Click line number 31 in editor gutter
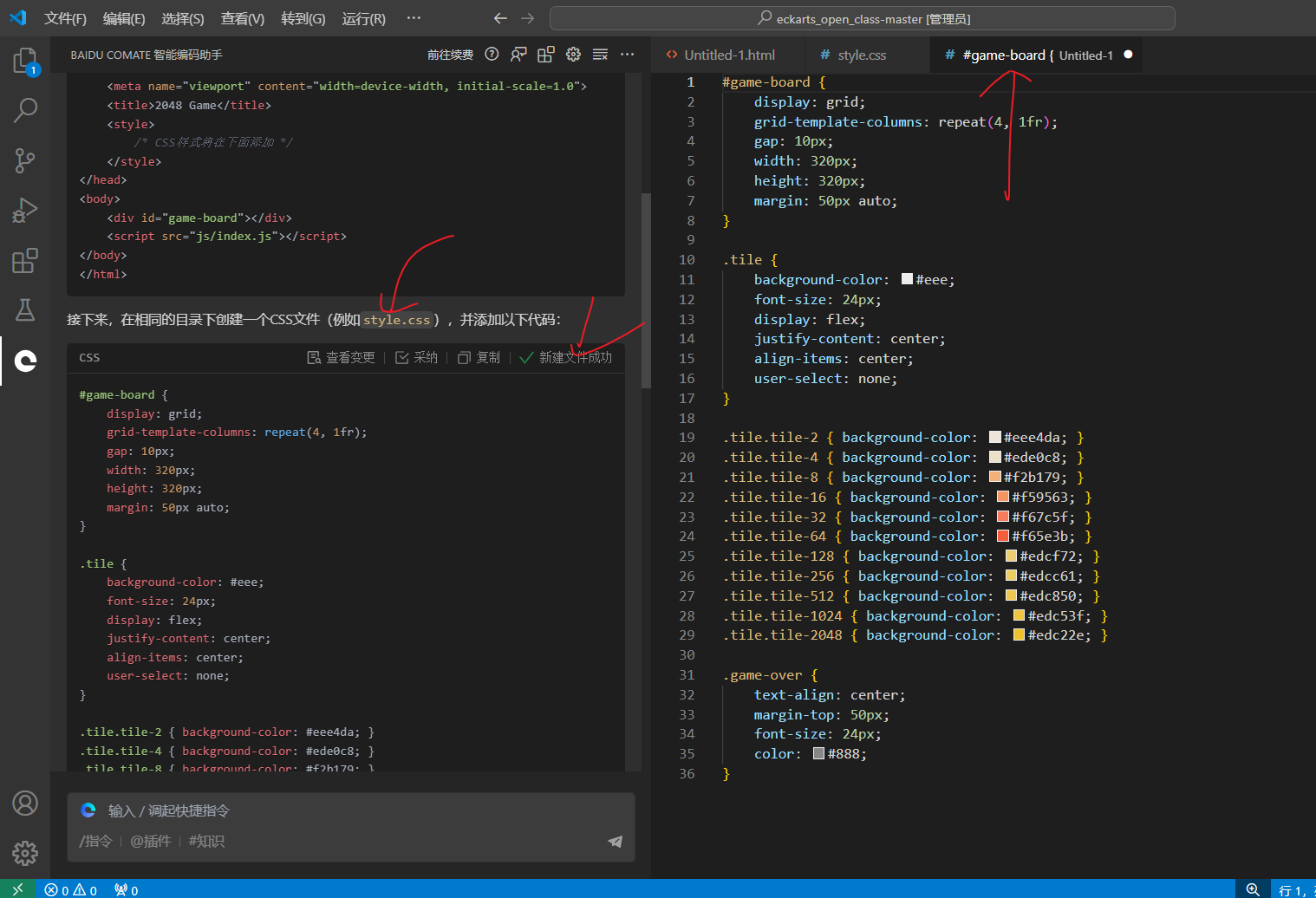1316x898 pixels. (x=687, y=674)
